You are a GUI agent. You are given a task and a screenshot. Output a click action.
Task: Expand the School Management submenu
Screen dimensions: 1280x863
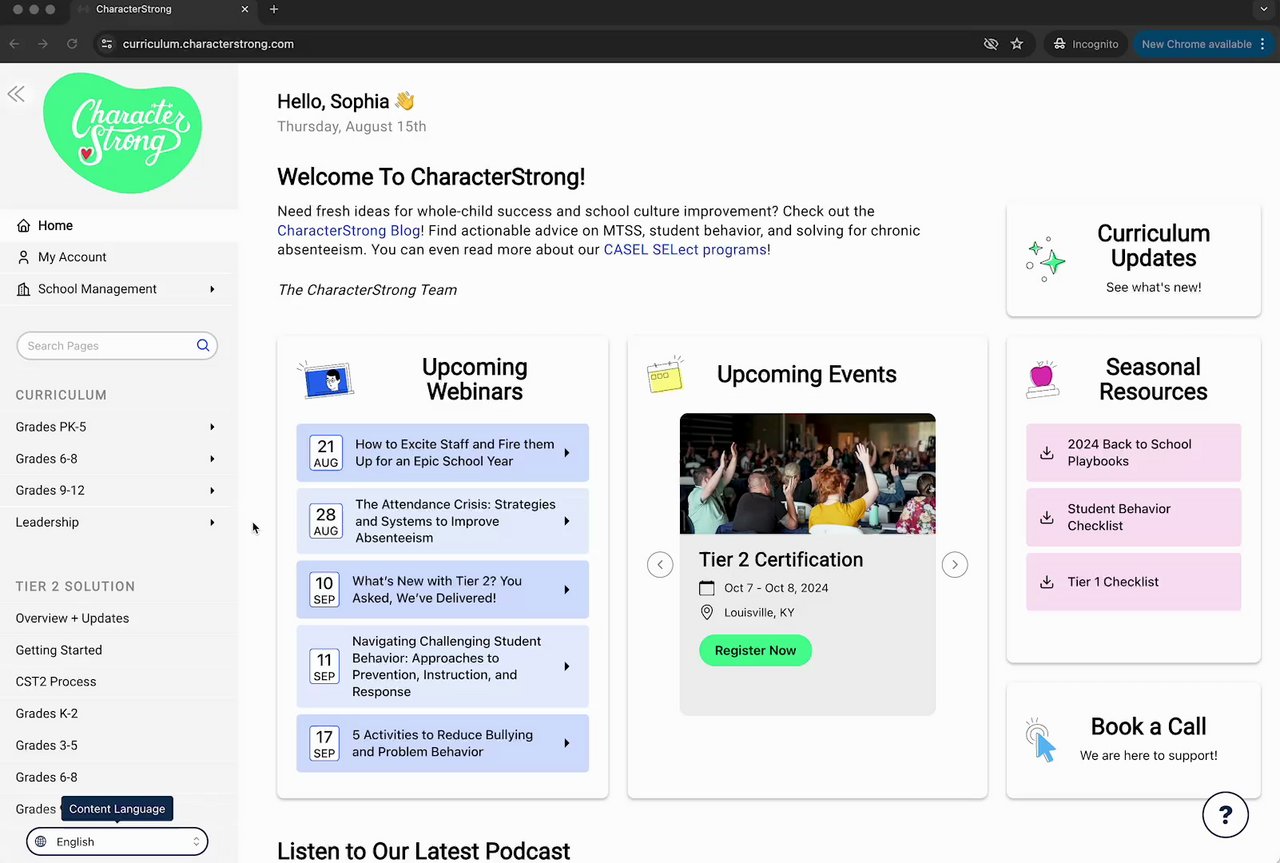coord(212,289)
